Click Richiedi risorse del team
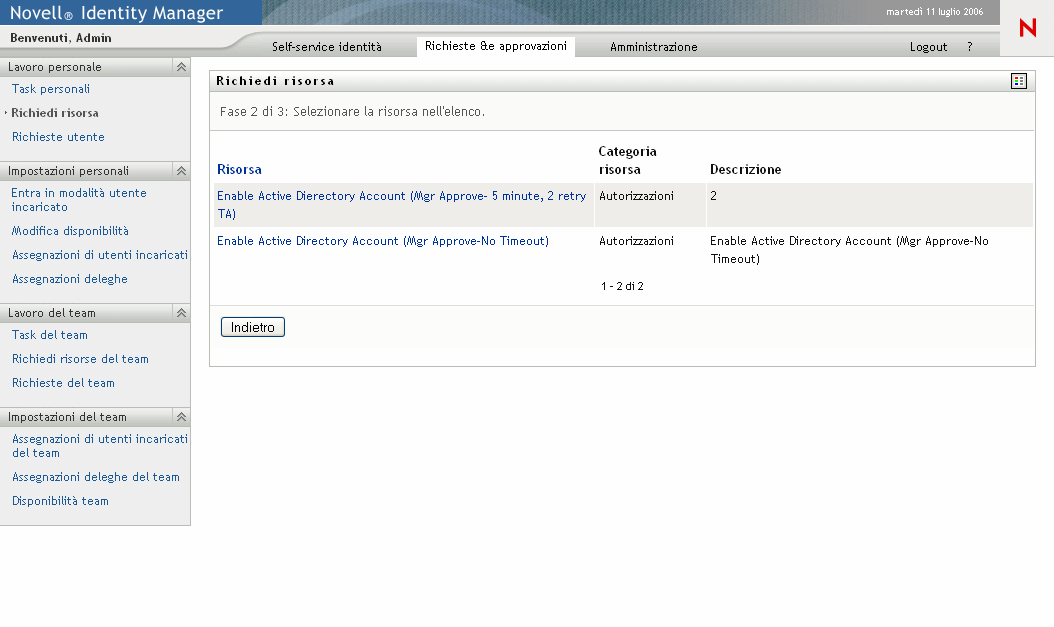Viewport: 1054px width, 627px height. pos(80,359)
